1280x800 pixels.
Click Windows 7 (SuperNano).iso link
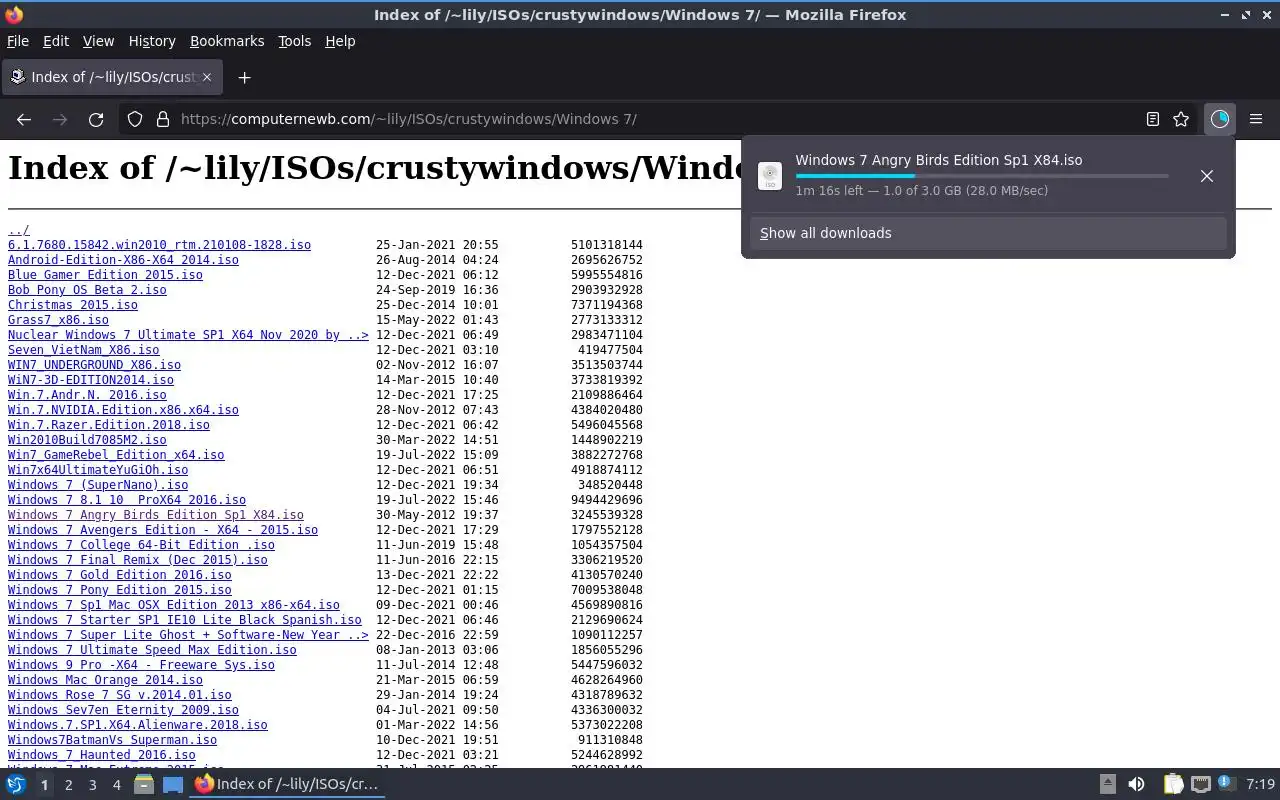(98, 485)
